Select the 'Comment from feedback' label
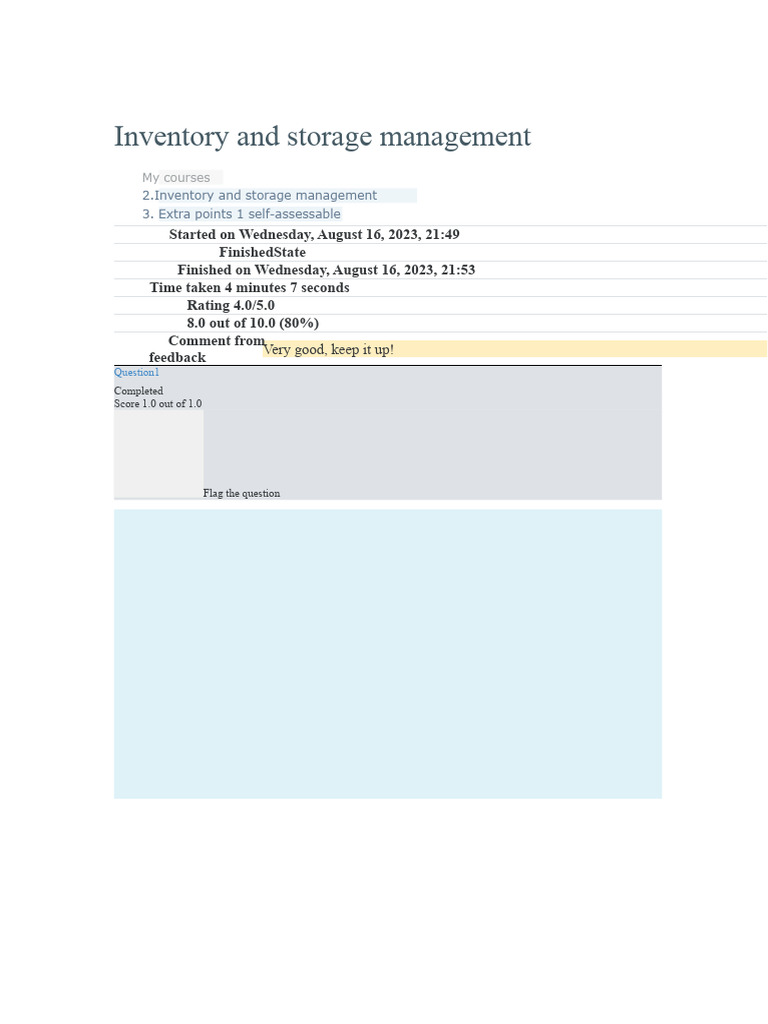768x1024 pixels. click(207, 349)
